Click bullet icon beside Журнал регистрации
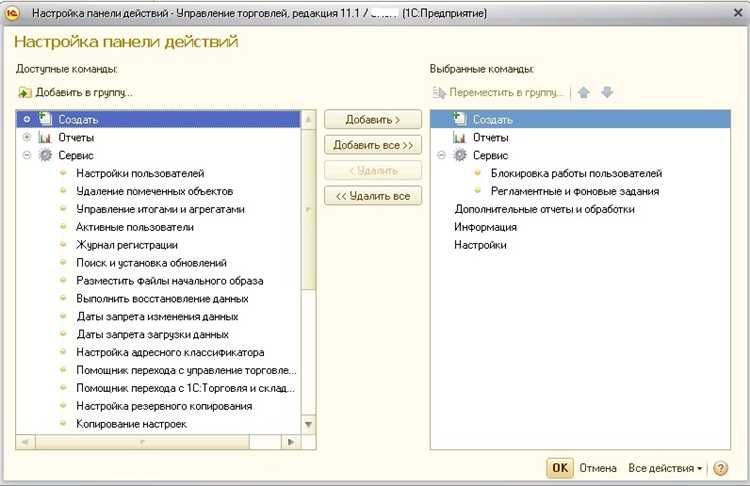This screenshot has width=750, height=486. tap(63, 244)
